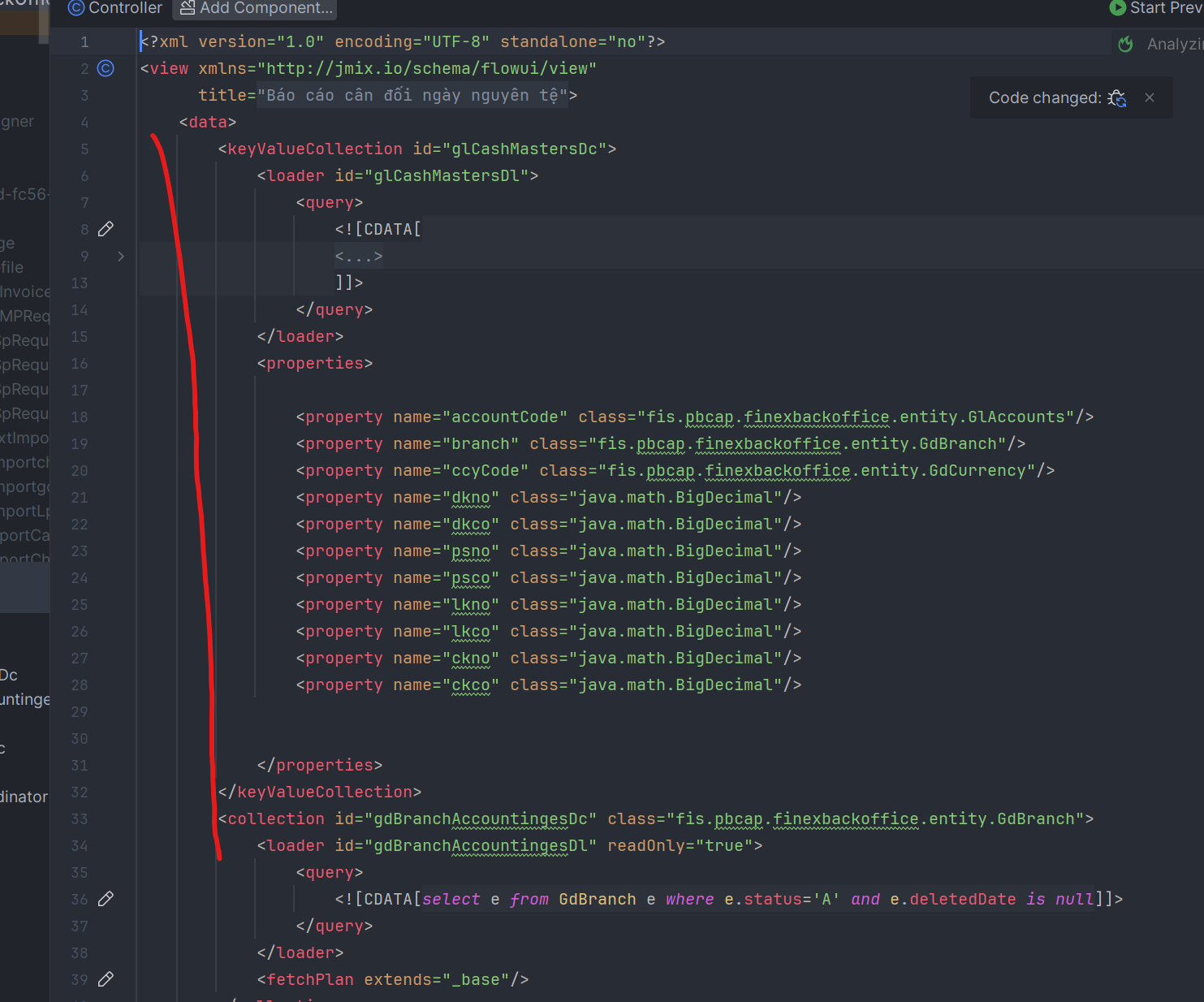Click the <data> tag on line 4
Image resolution: width=1204 pixels, height=1002 pixels.
tap(208, 122)
